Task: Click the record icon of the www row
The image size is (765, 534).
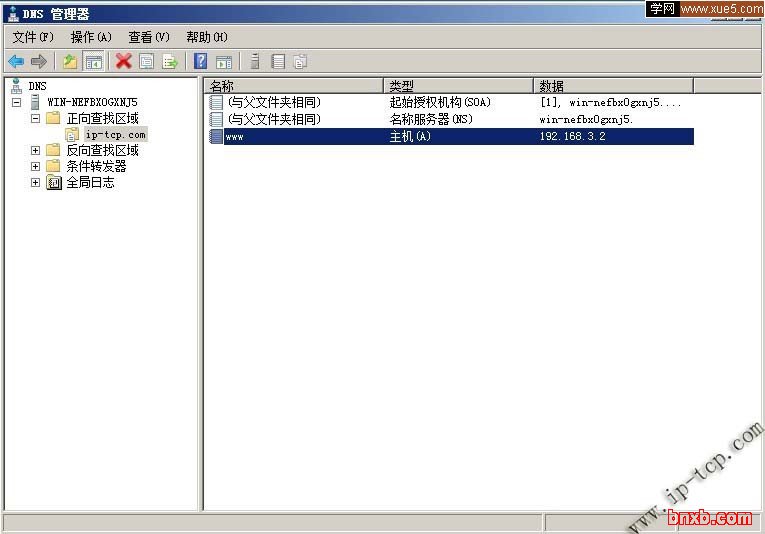Action: click(x=216, y=136)
